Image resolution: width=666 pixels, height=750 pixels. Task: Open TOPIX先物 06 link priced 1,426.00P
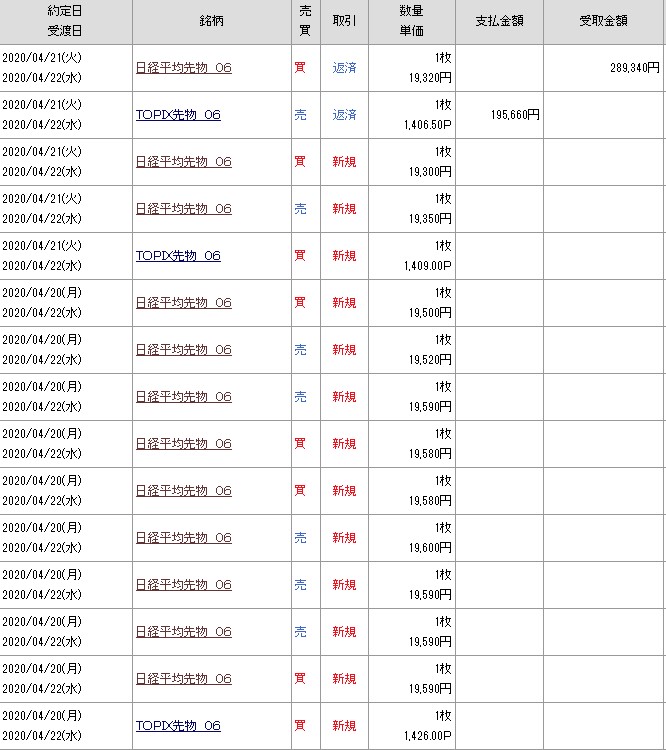click(x=178, y=726)
